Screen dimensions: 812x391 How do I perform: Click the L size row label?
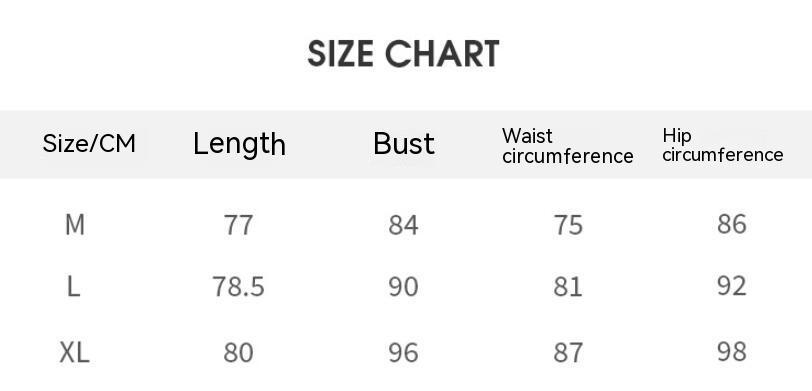74,286
